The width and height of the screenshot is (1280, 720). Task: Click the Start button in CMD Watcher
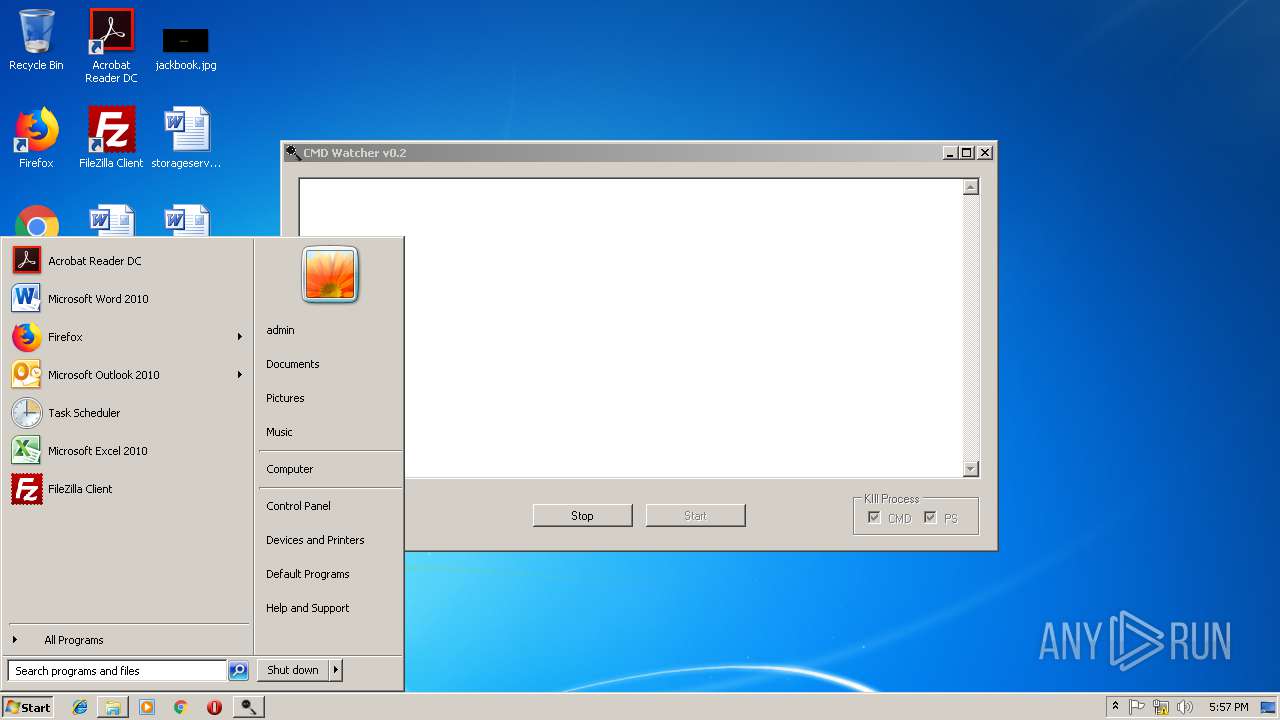click(695, 516)
